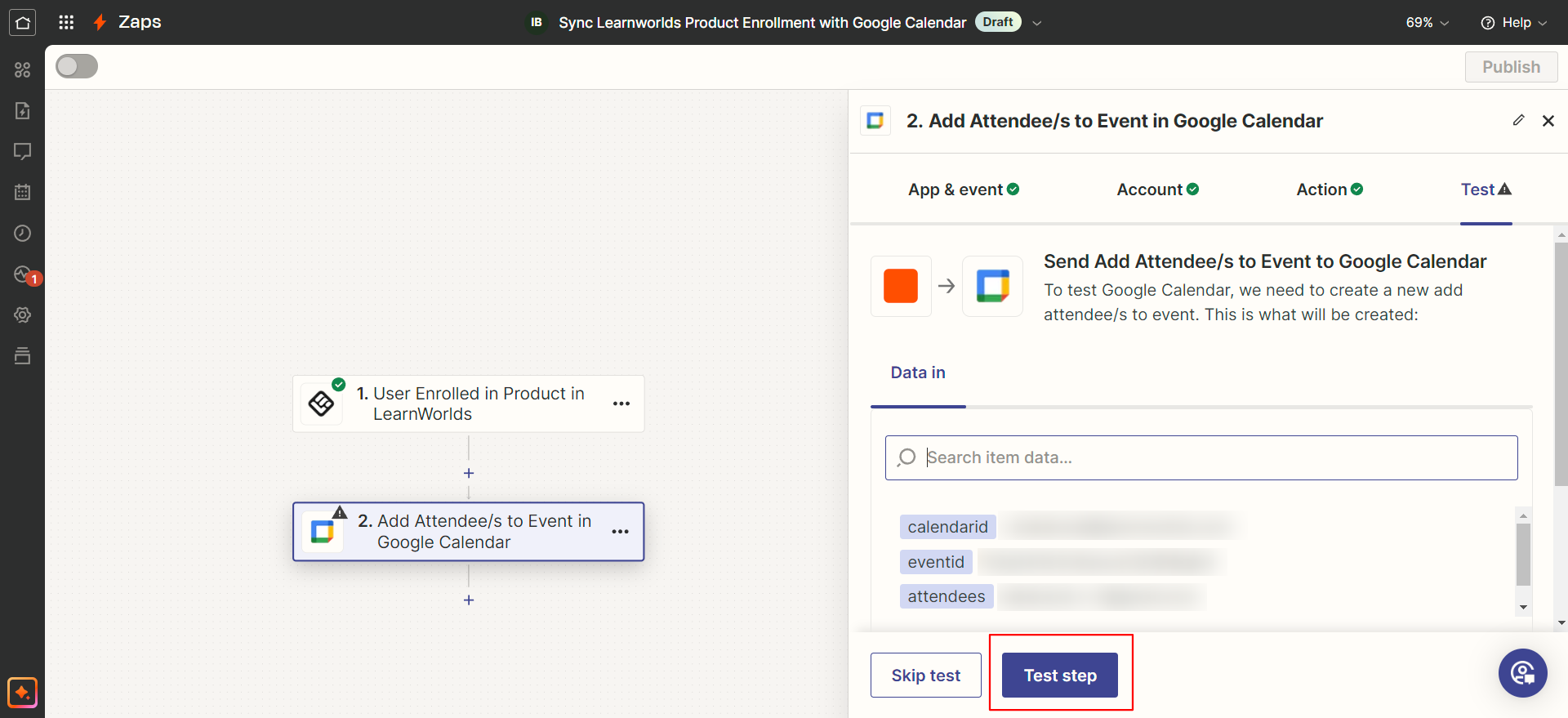Switch to the Action tab
The image size is (1568, 718).
(1330, 190)
